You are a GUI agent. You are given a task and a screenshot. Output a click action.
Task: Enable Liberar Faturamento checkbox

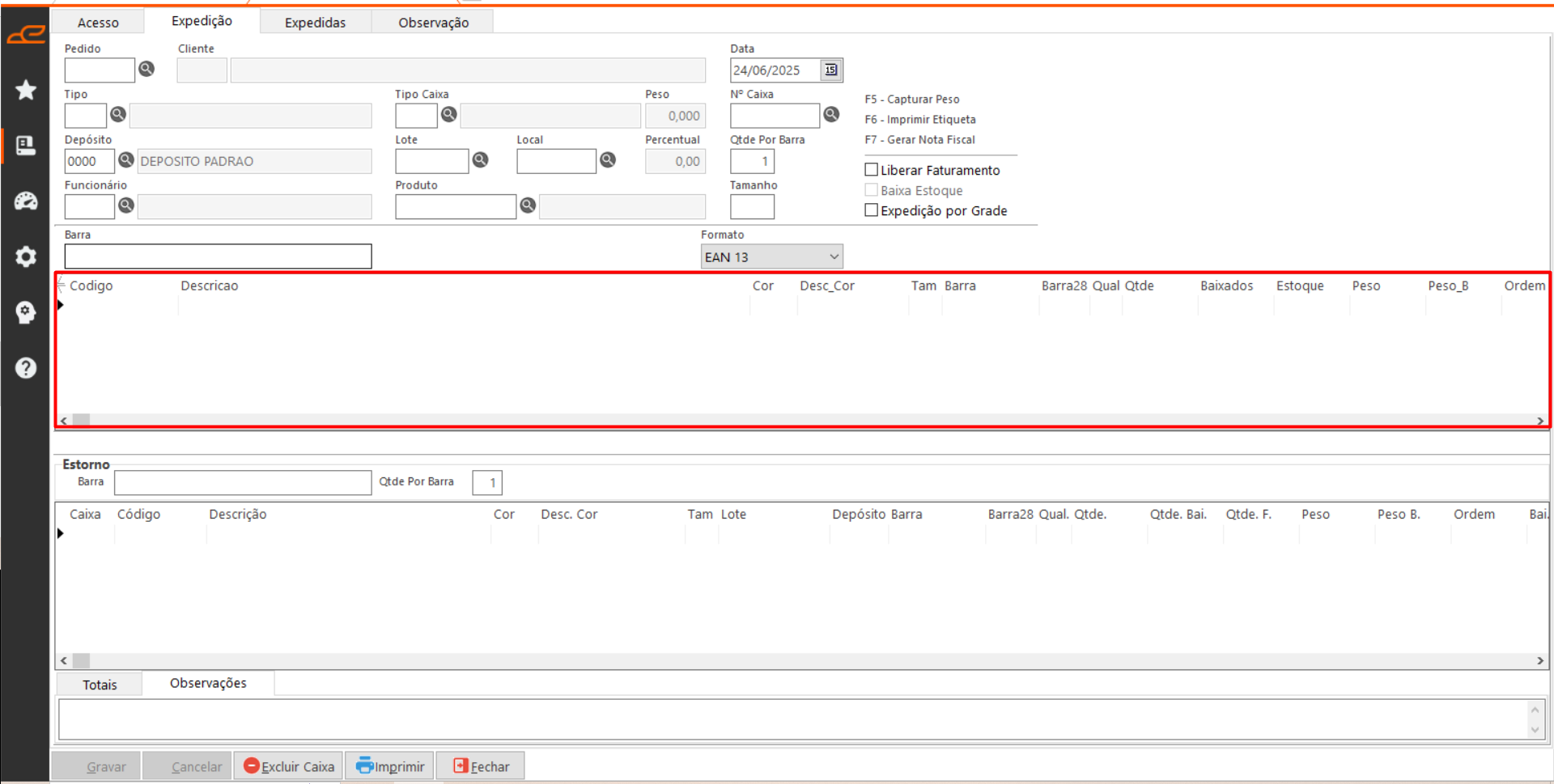click(872, 170)
